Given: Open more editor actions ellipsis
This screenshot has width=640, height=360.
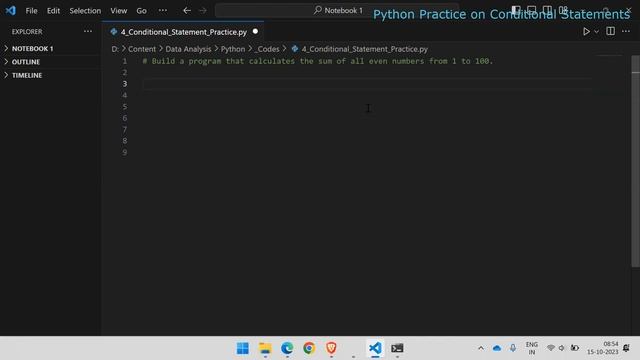Looking at the screenshot, I should [626, 31].
